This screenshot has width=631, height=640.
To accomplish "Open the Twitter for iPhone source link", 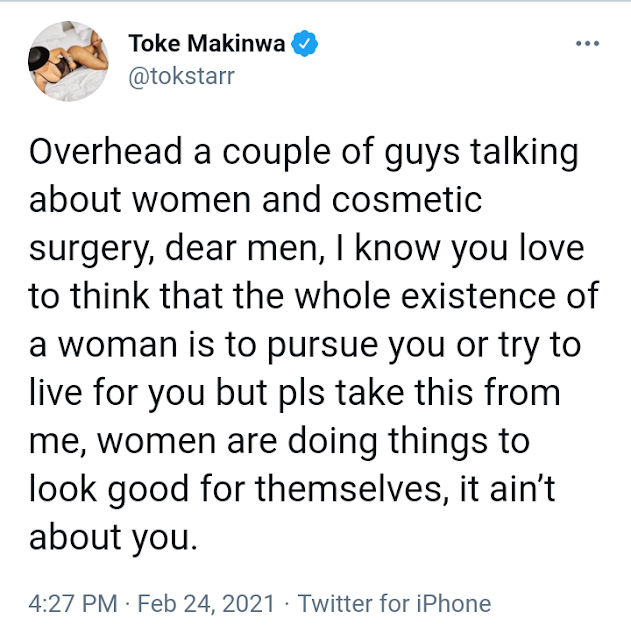I will (394, 604).
